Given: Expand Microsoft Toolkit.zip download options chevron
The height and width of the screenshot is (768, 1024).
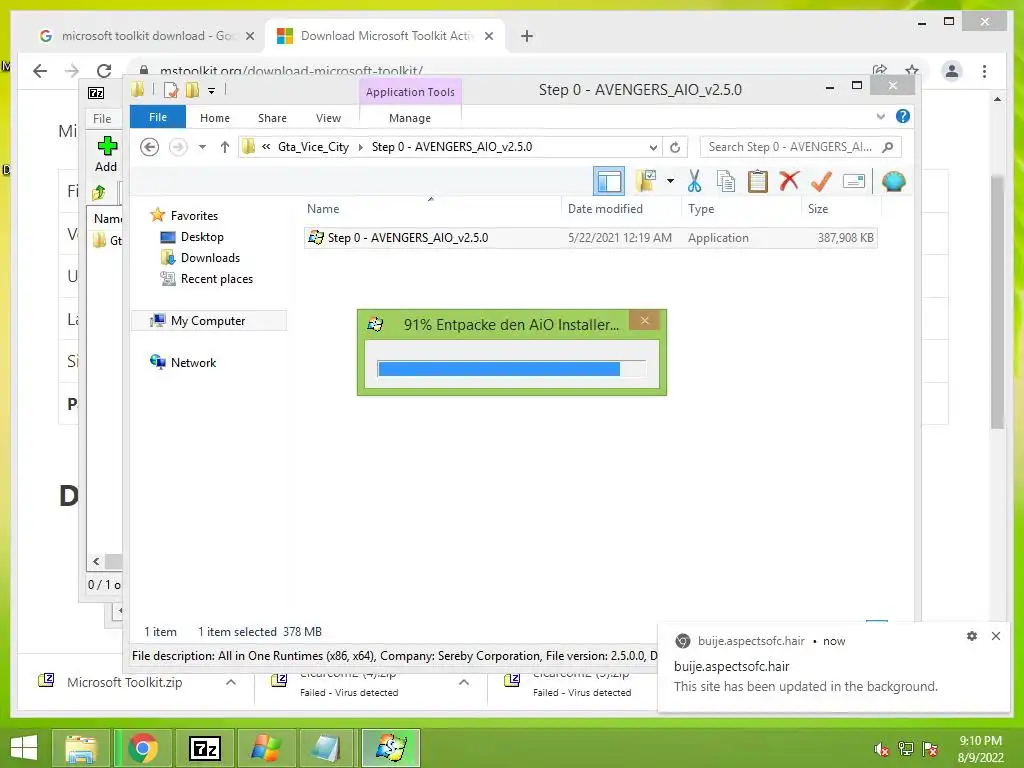Looking at the screenshot, I should click(x=231, y=682).
